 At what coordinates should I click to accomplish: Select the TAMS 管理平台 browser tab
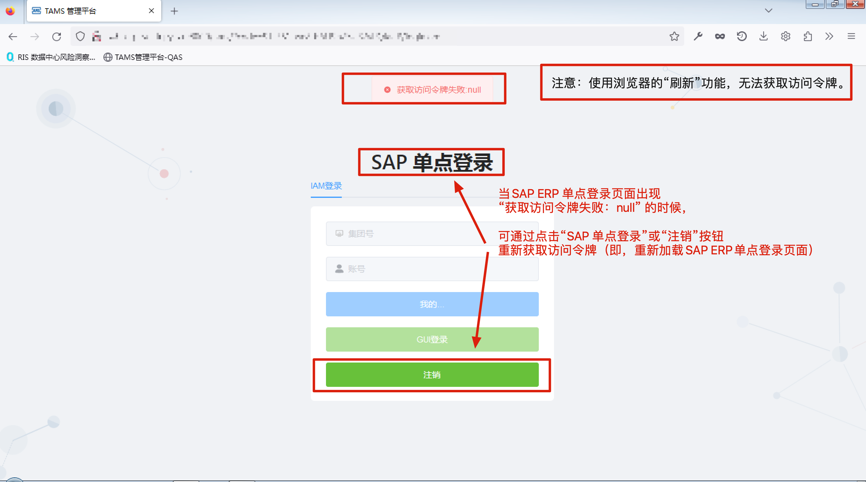pos(94,11)
